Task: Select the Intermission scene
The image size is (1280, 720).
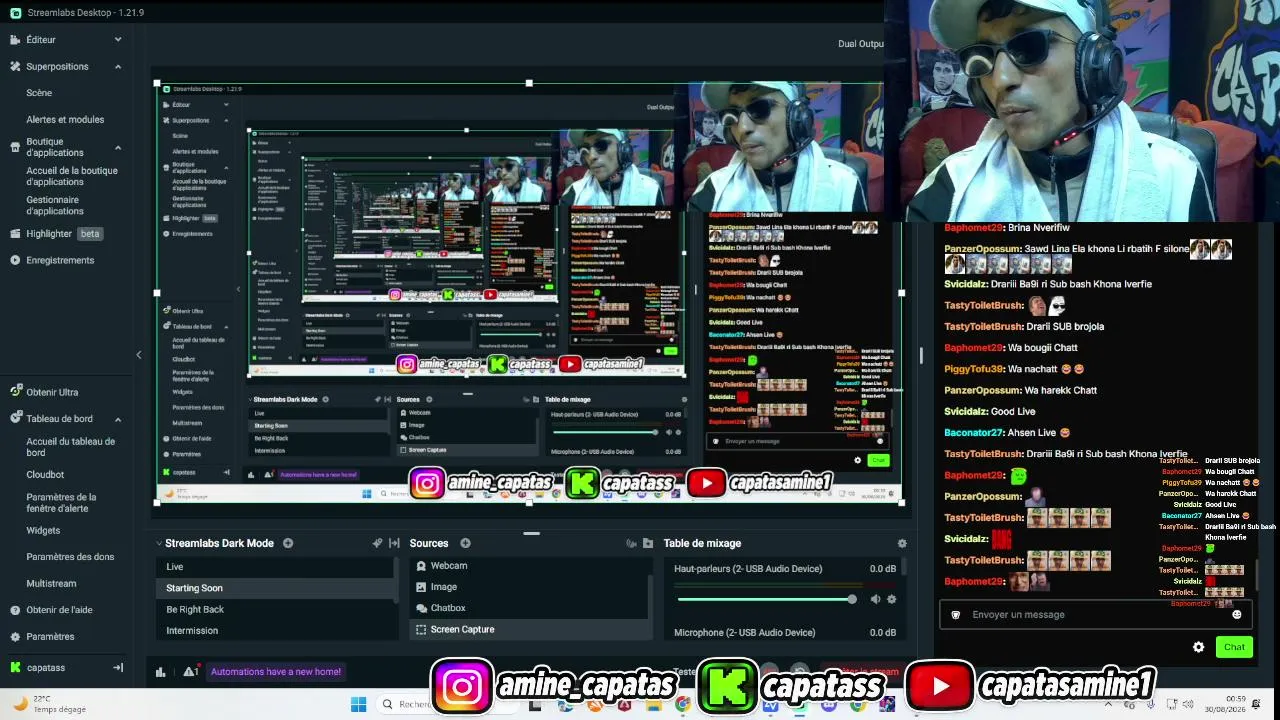Action: coord(277,631)
